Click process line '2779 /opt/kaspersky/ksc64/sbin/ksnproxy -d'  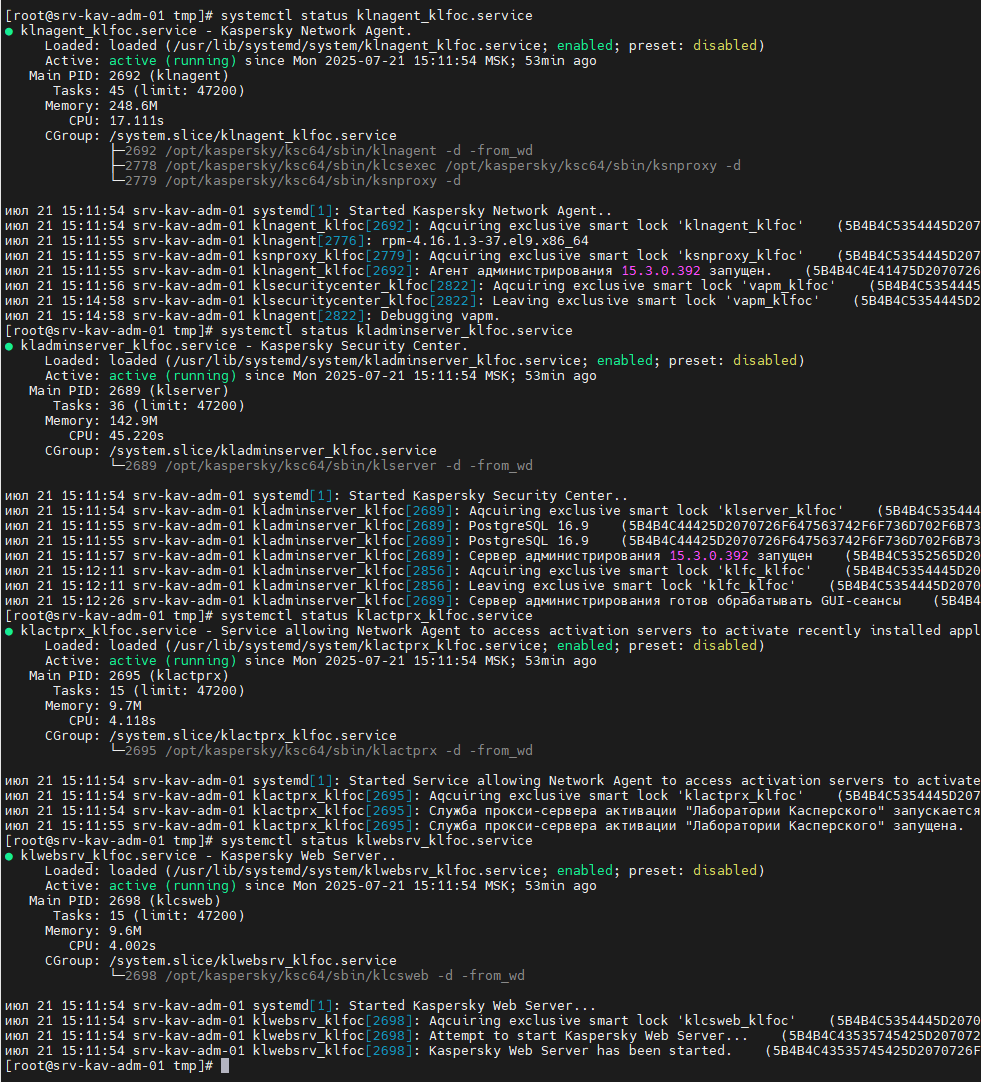tap(293, 181)
